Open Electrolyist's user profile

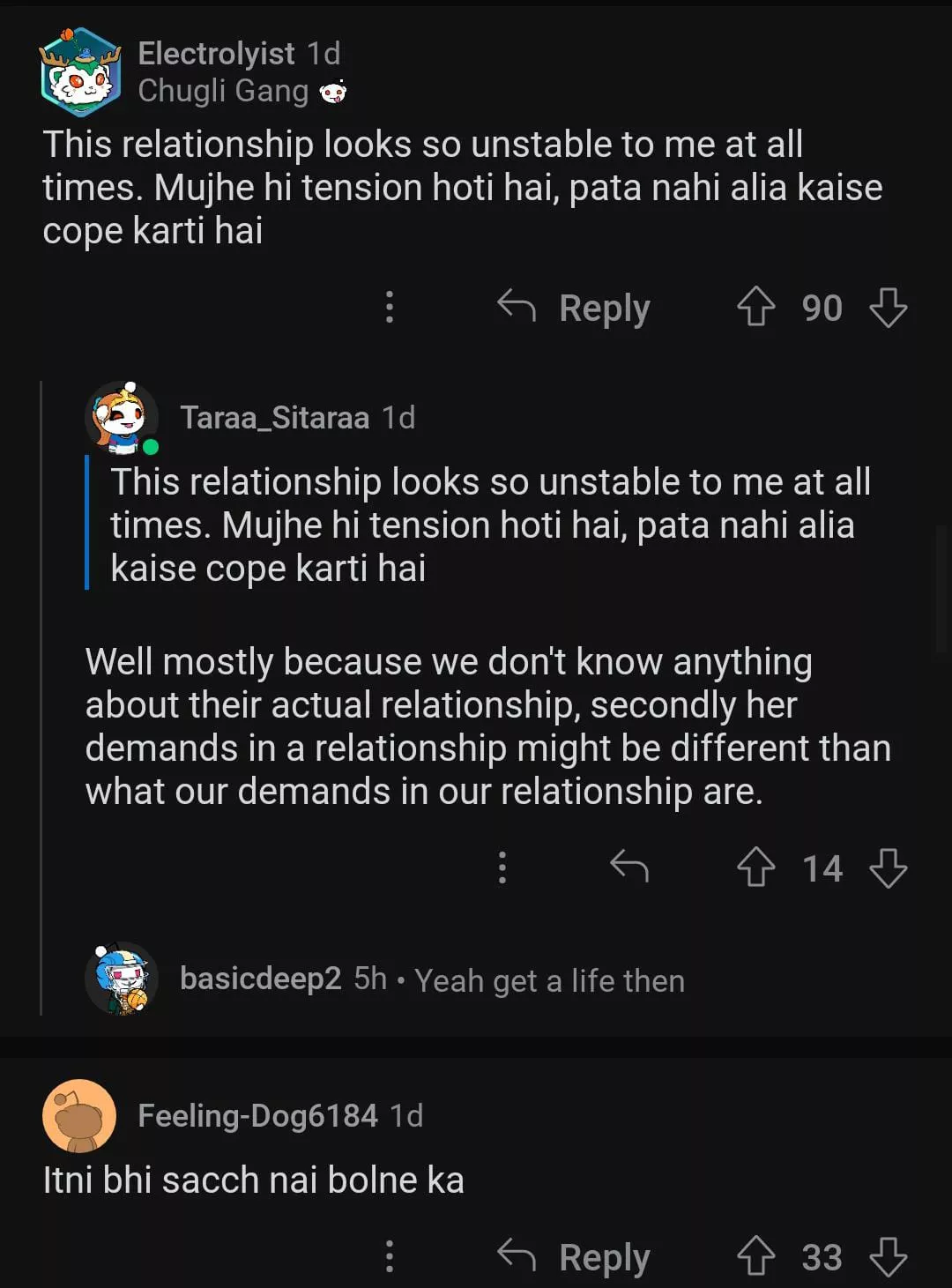[216, 54]
